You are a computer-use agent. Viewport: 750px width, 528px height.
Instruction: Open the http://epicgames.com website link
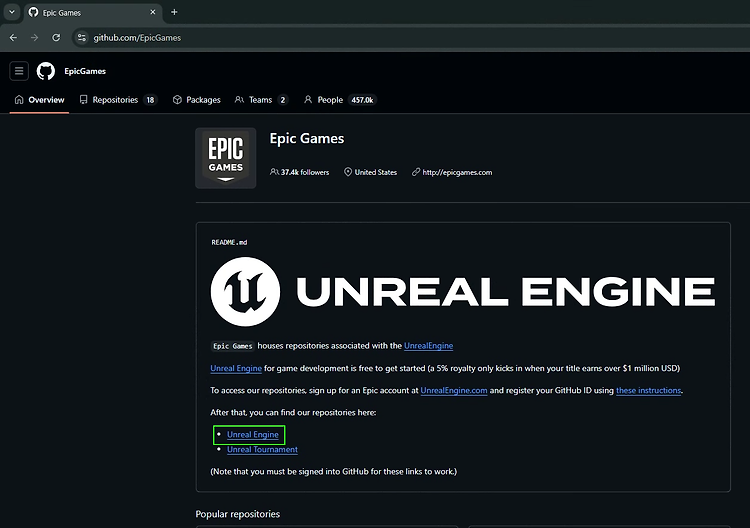pos(457,172)
